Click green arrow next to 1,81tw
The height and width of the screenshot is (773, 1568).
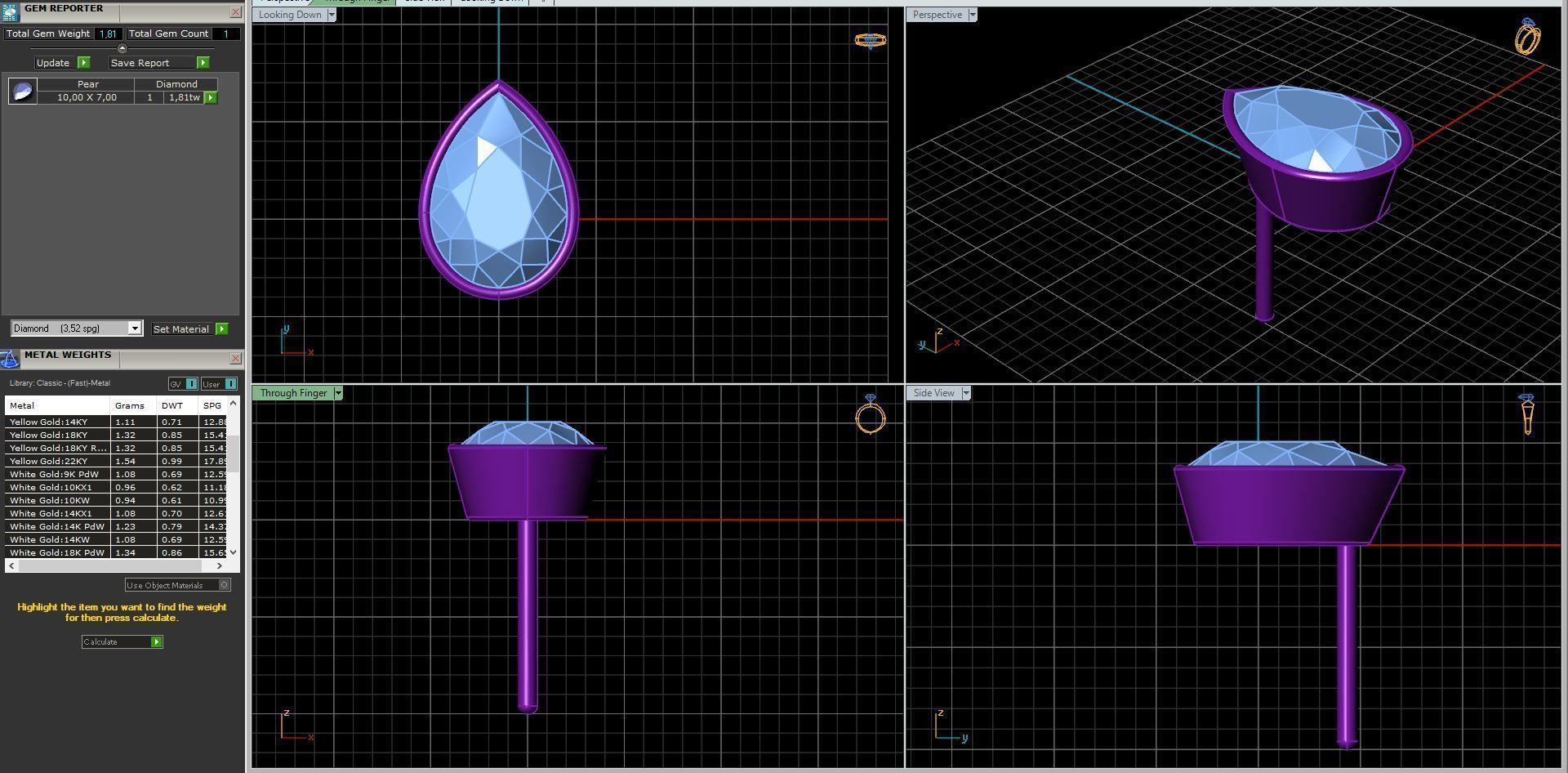point(211,98)
